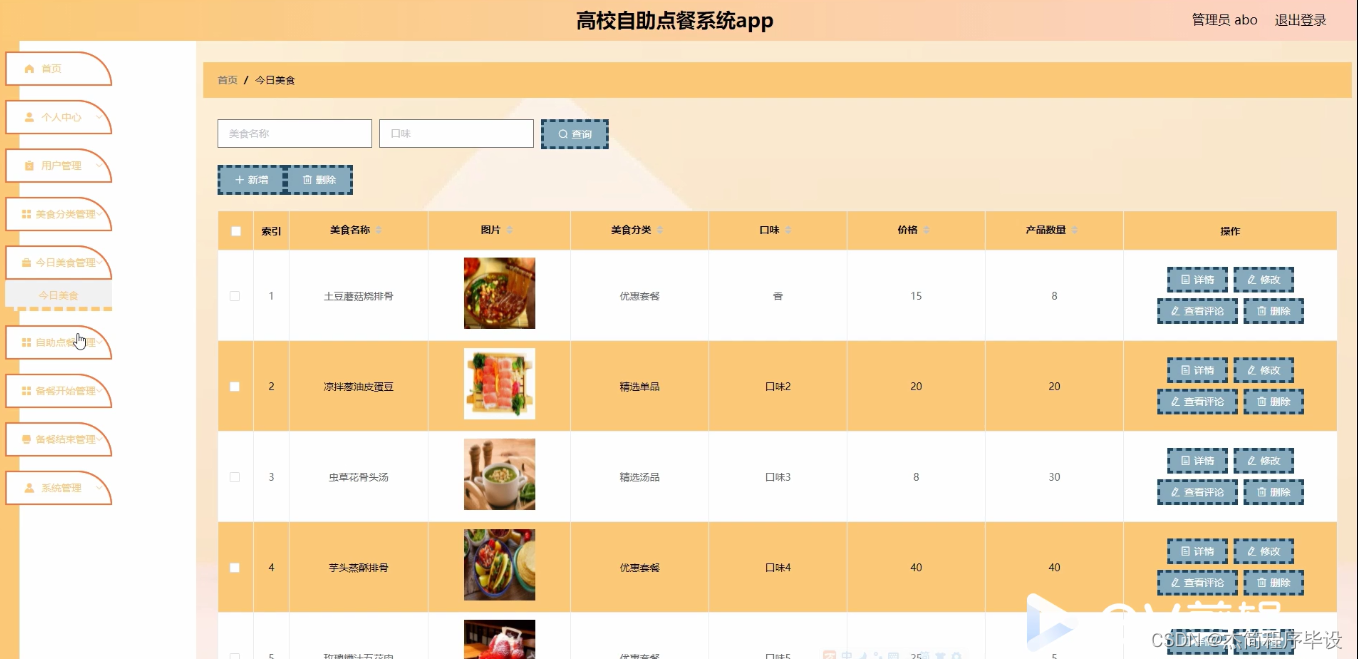Click the clipboard icon on 用户管理
1358x659 pixels.
(x=27, y=165)
